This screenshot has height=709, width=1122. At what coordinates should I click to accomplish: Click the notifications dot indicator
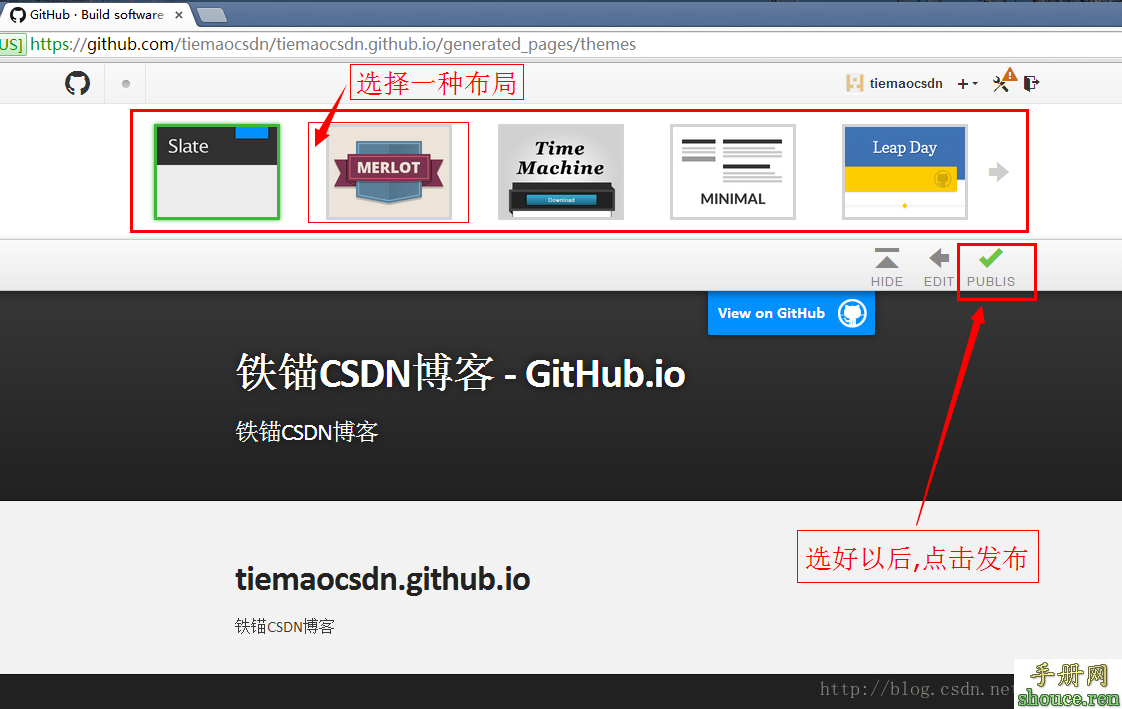pyautogui.click(x=126, y=84)
